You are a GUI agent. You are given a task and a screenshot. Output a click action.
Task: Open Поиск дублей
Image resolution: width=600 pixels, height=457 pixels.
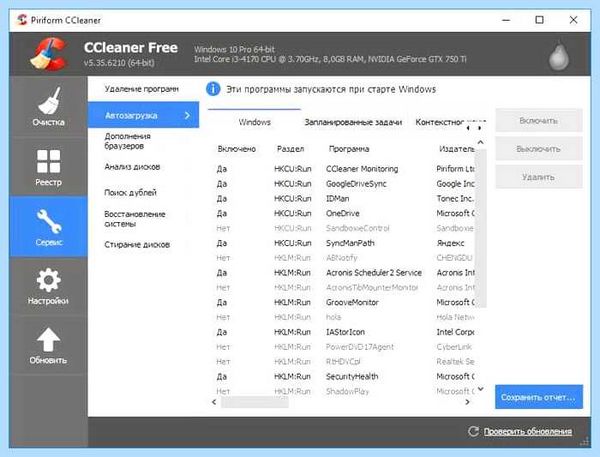coord(130,193)
